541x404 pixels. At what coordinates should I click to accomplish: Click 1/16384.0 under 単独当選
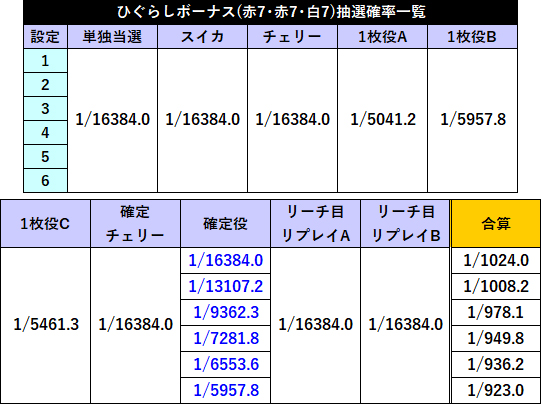click(x=112, y=120)
